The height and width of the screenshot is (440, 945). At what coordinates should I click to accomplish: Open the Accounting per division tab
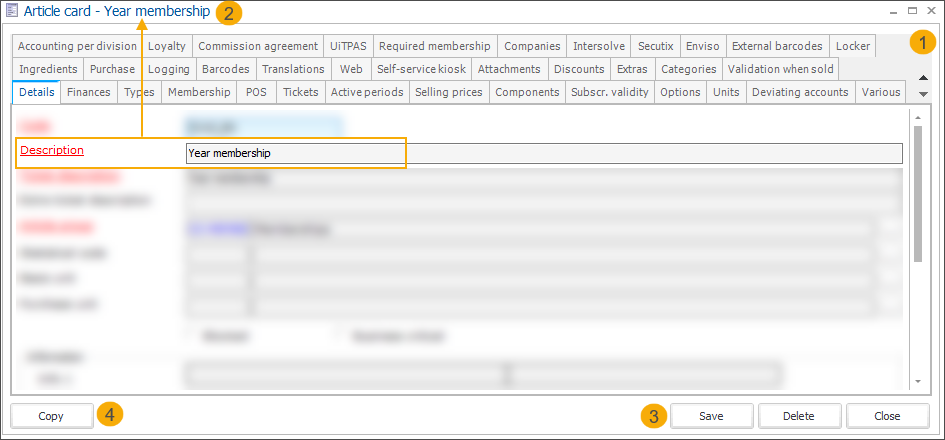[x=77, y=46]
